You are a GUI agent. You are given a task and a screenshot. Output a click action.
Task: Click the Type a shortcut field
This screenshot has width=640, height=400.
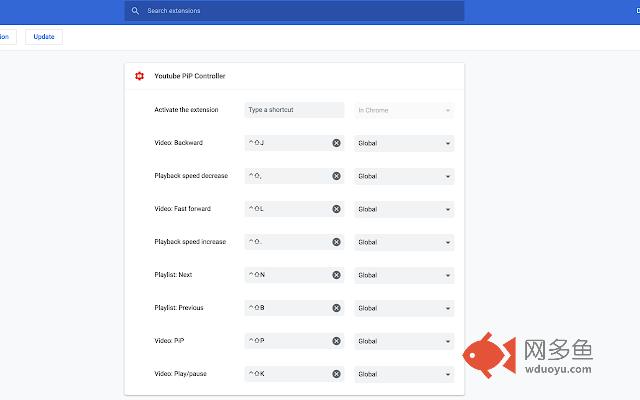(294, 110)
